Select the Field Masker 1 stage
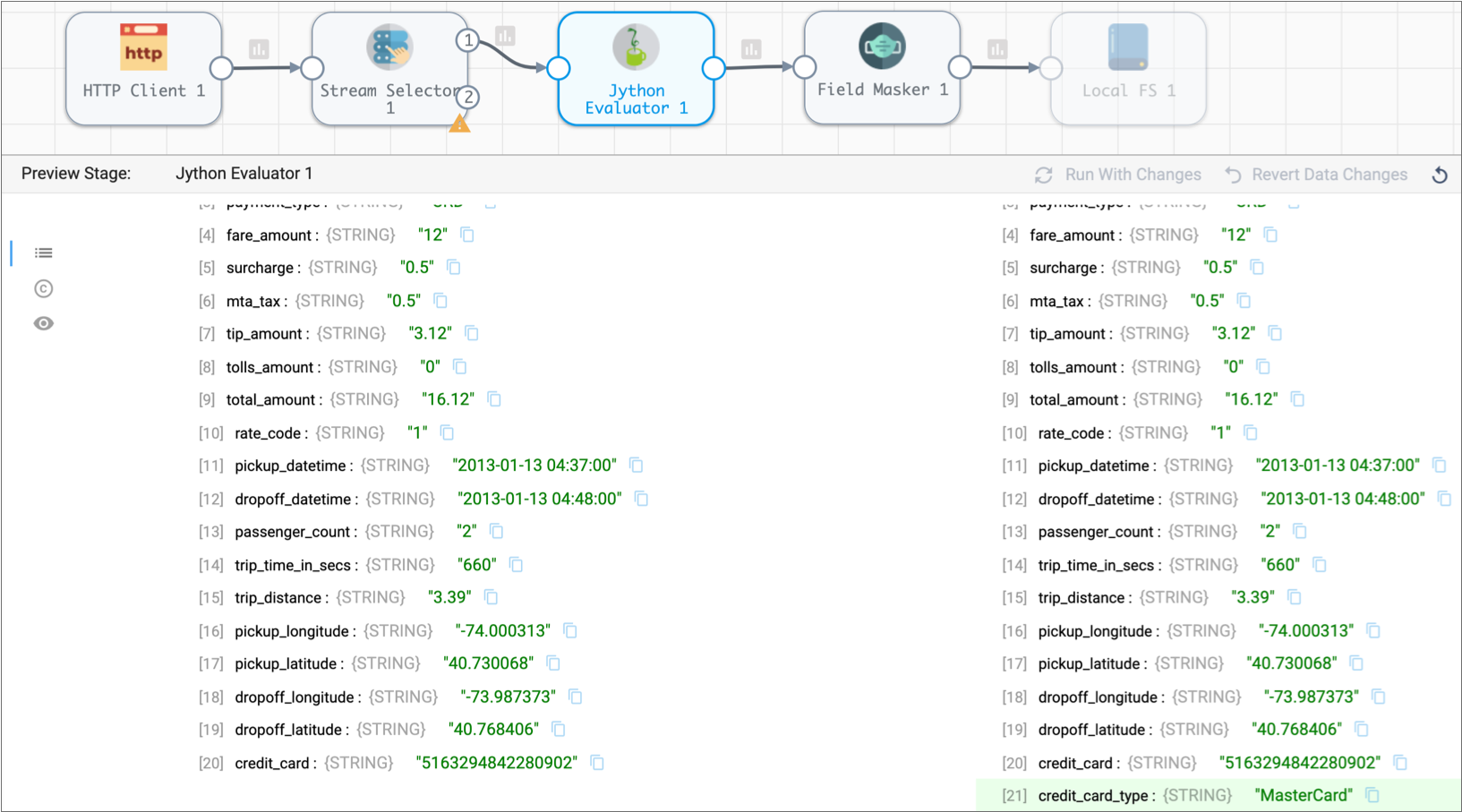The height and width of the screenshot is (812, 1462). [x=882, y=68]
